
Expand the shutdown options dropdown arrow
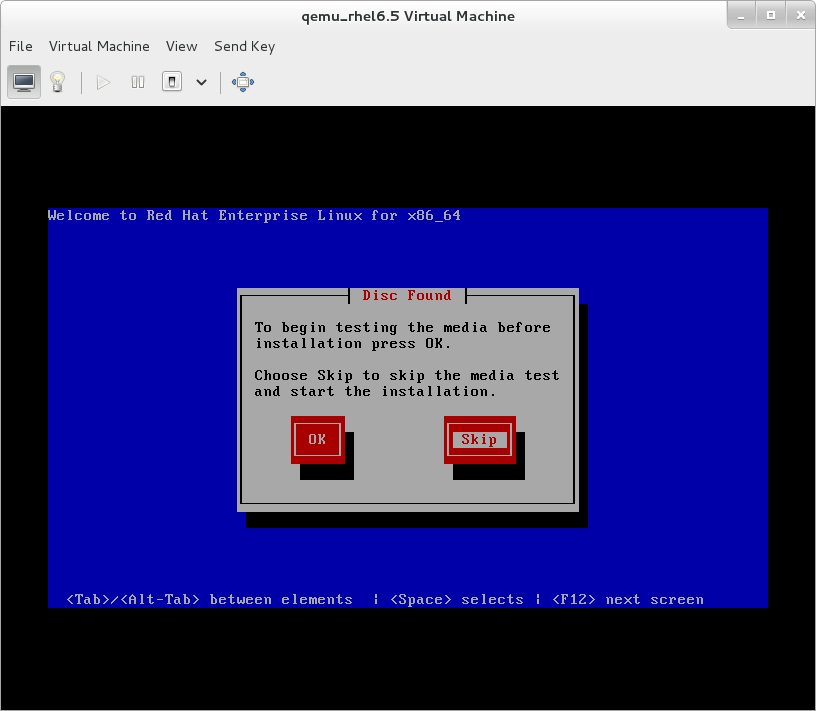pos(201,82)
